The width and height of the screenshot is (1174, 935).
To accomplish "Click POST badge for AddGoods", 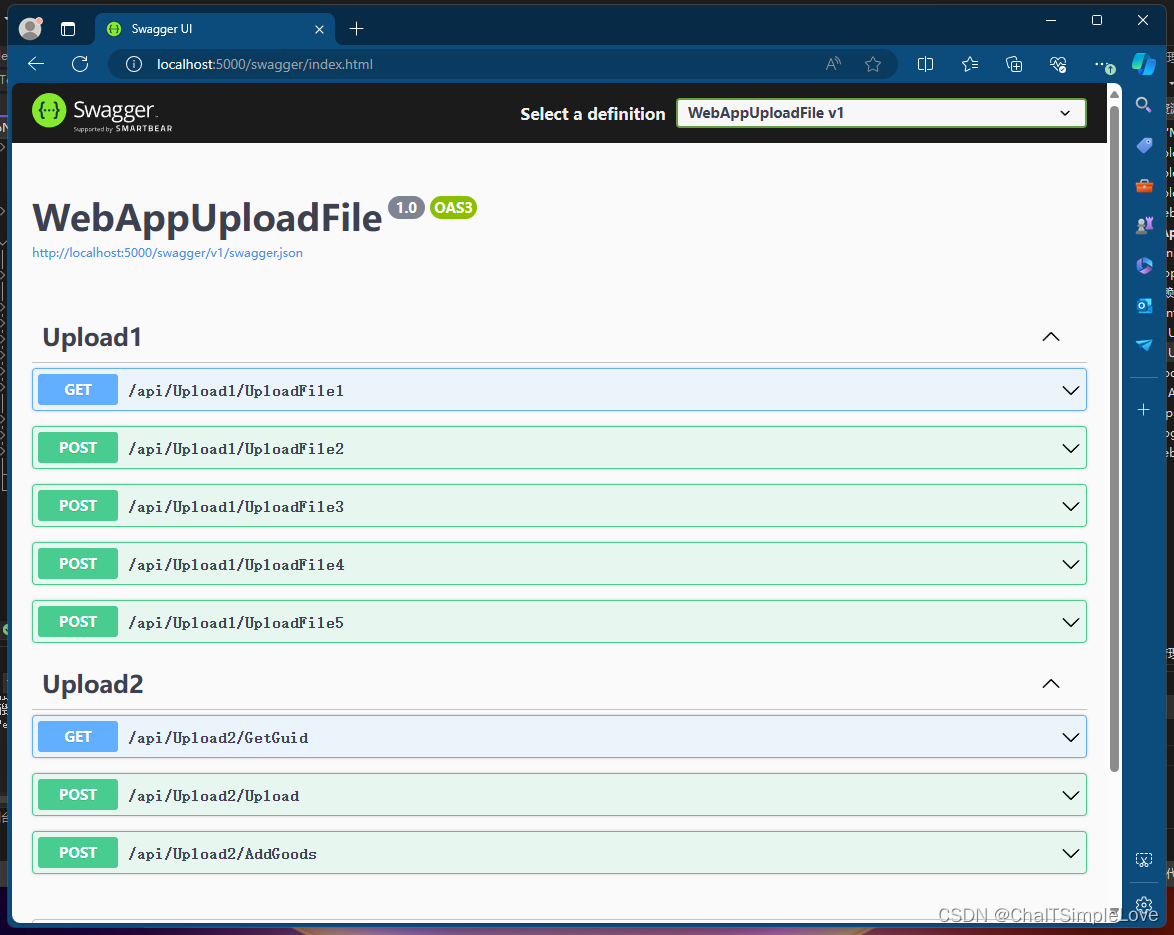I will [78, 853].
